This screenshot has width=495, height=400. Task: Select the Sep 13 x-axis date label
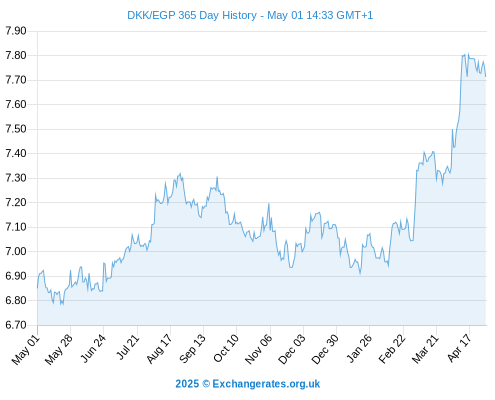click(192, 349)
